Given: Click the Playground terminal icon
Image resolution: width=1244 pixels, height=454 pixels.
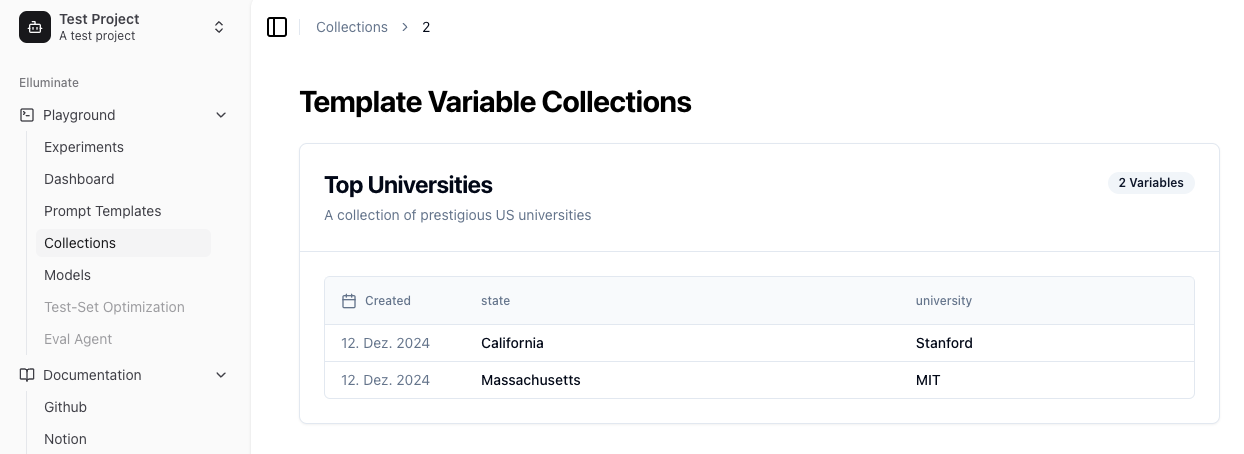Looking at the screenshot, I should tap(27, 115).
